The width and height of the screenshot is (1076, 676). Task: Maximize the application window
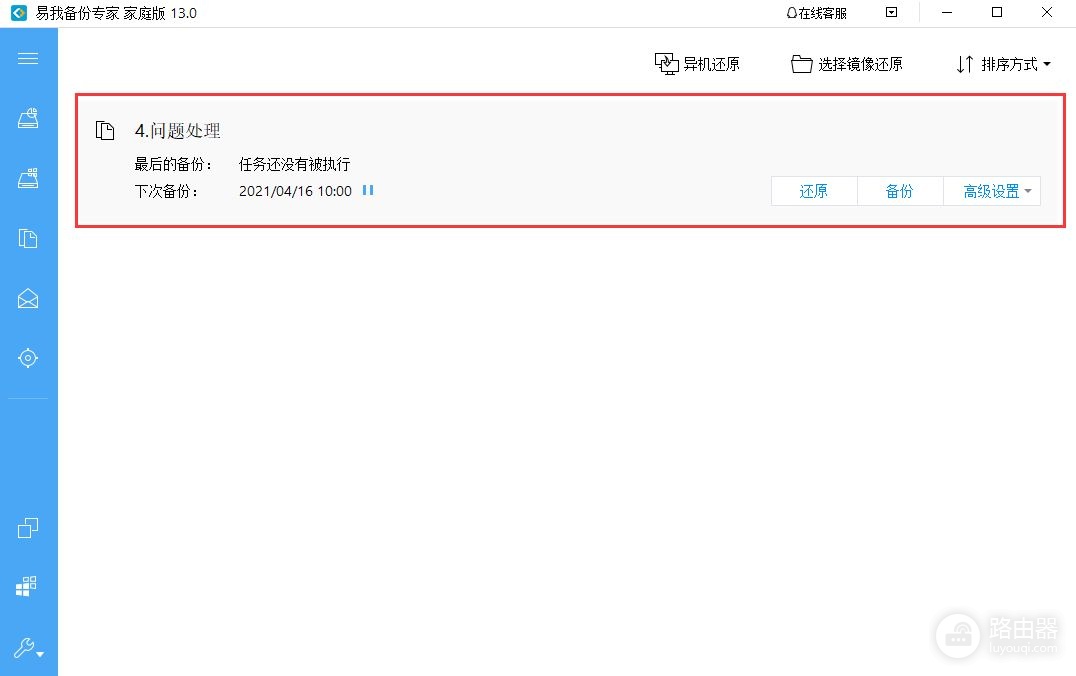pyautogui.click(x=997, y=12)
